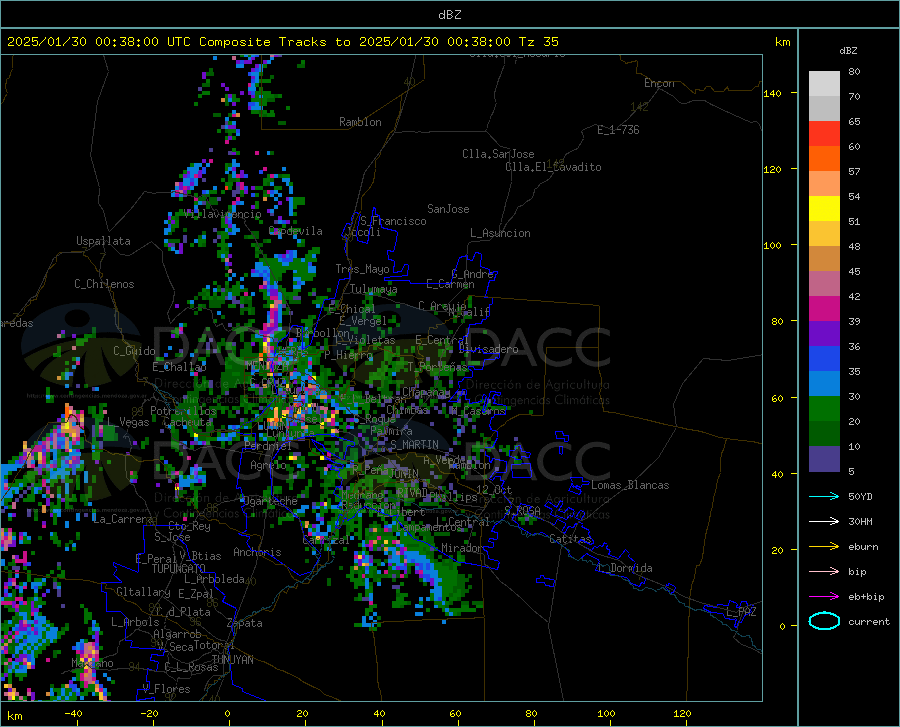Click the Divisadero label
Image resolution: width=900 pixels, height=727 pixels.
tap(488, 349)
